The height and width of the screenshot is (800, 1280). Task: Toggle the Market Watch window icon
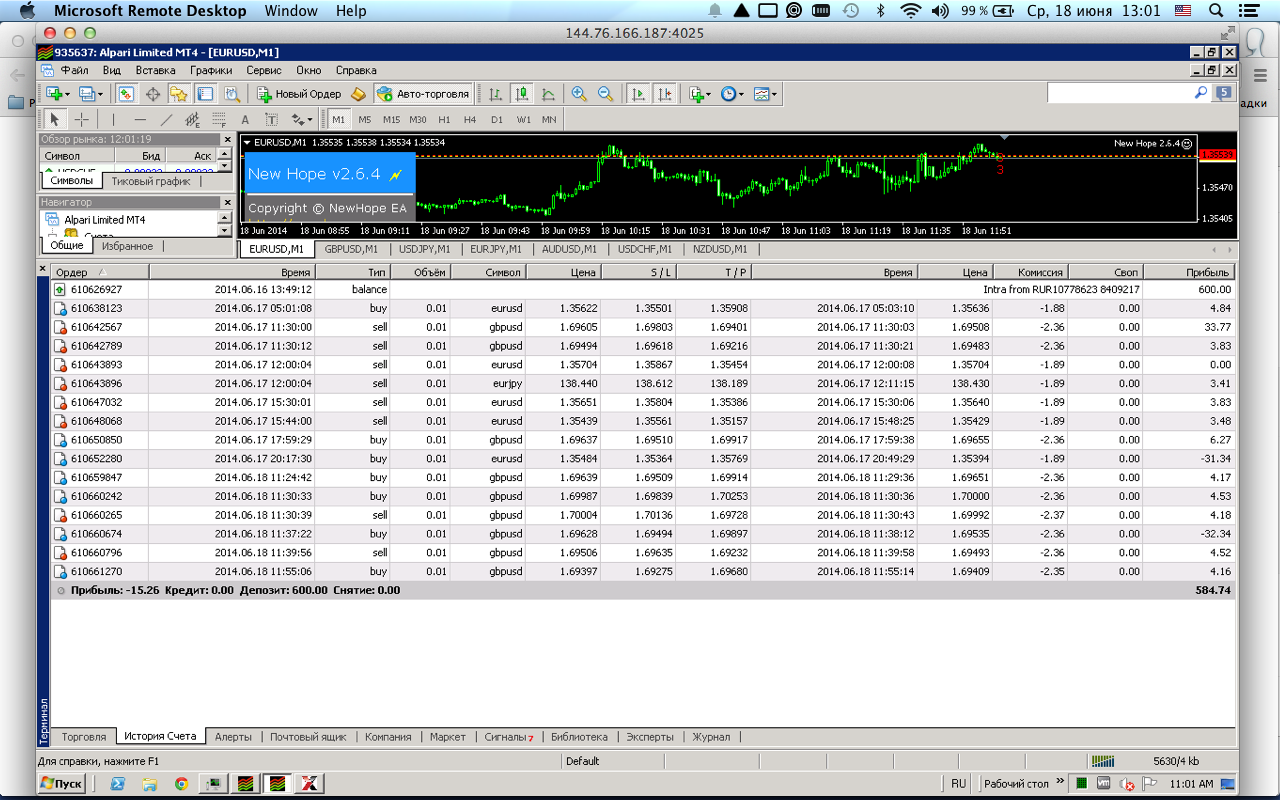[x=127, y=94]
